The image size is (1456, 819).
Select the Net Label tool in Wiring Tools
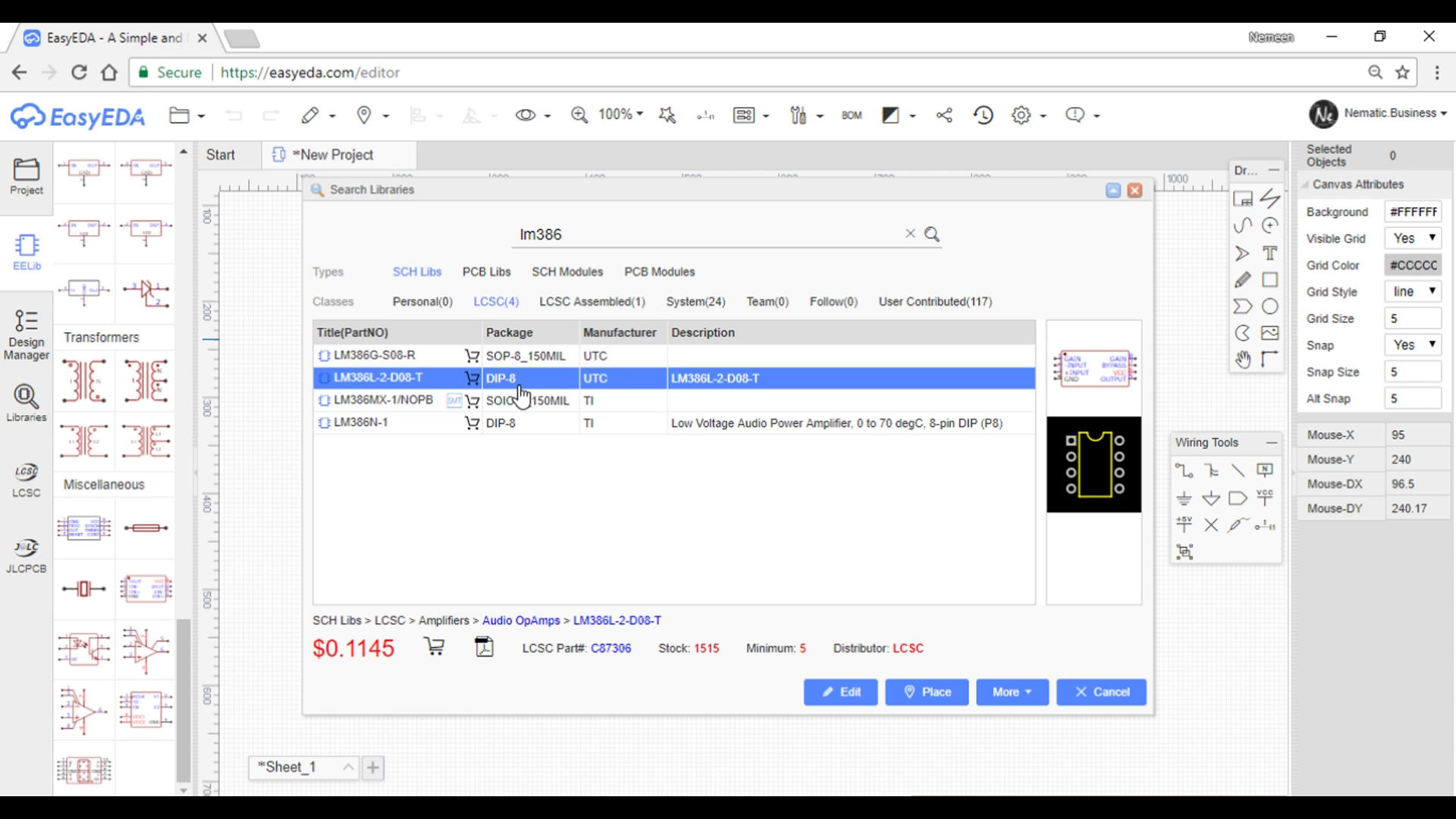pyautogui.click(x=1265, y=470)
